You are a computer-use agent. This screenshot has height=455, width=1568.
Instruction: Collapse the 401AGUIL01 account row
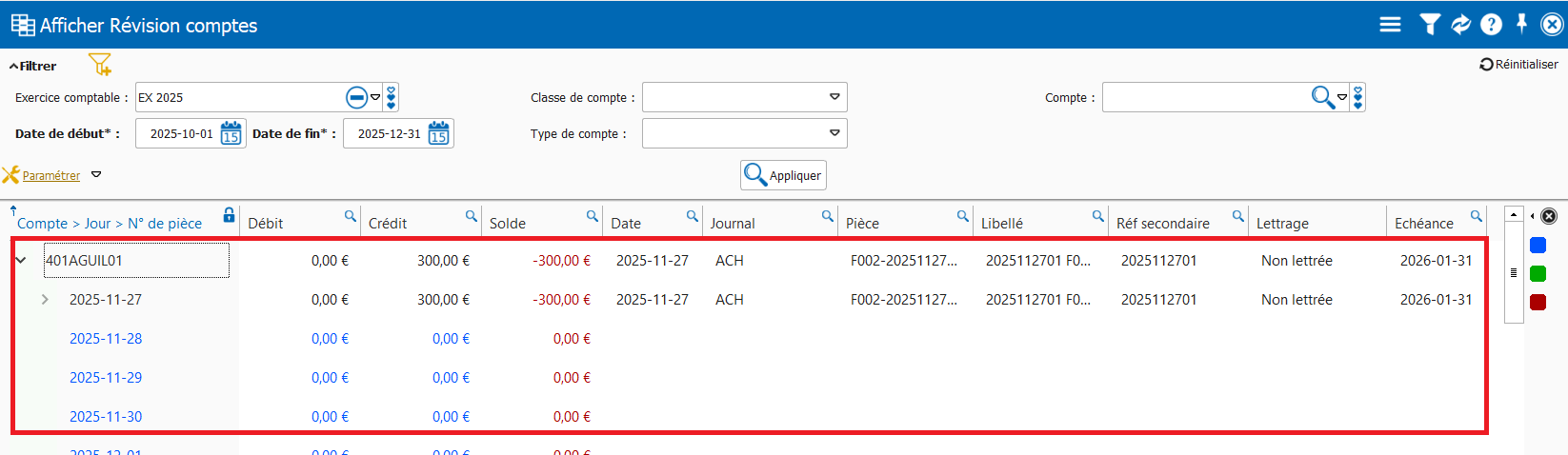pyautogui.click(x=21, y=260)
